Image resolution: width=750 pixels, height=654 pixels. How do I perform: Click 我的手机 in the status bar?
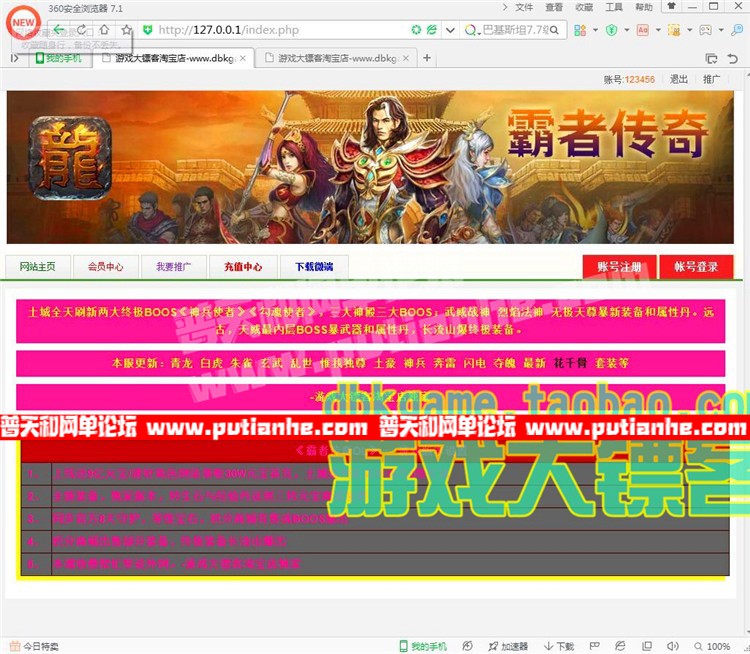423,646
